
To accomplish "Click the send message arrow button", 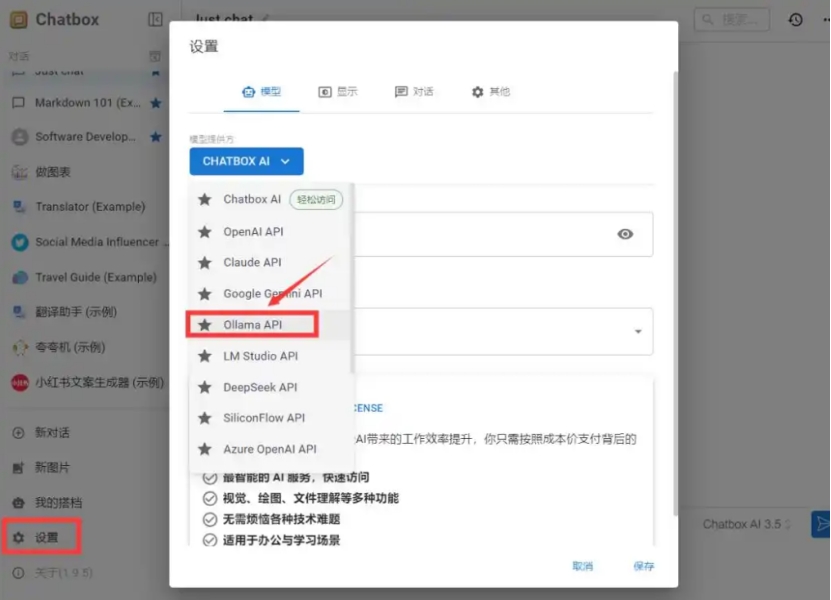I will tap(821, 524).
